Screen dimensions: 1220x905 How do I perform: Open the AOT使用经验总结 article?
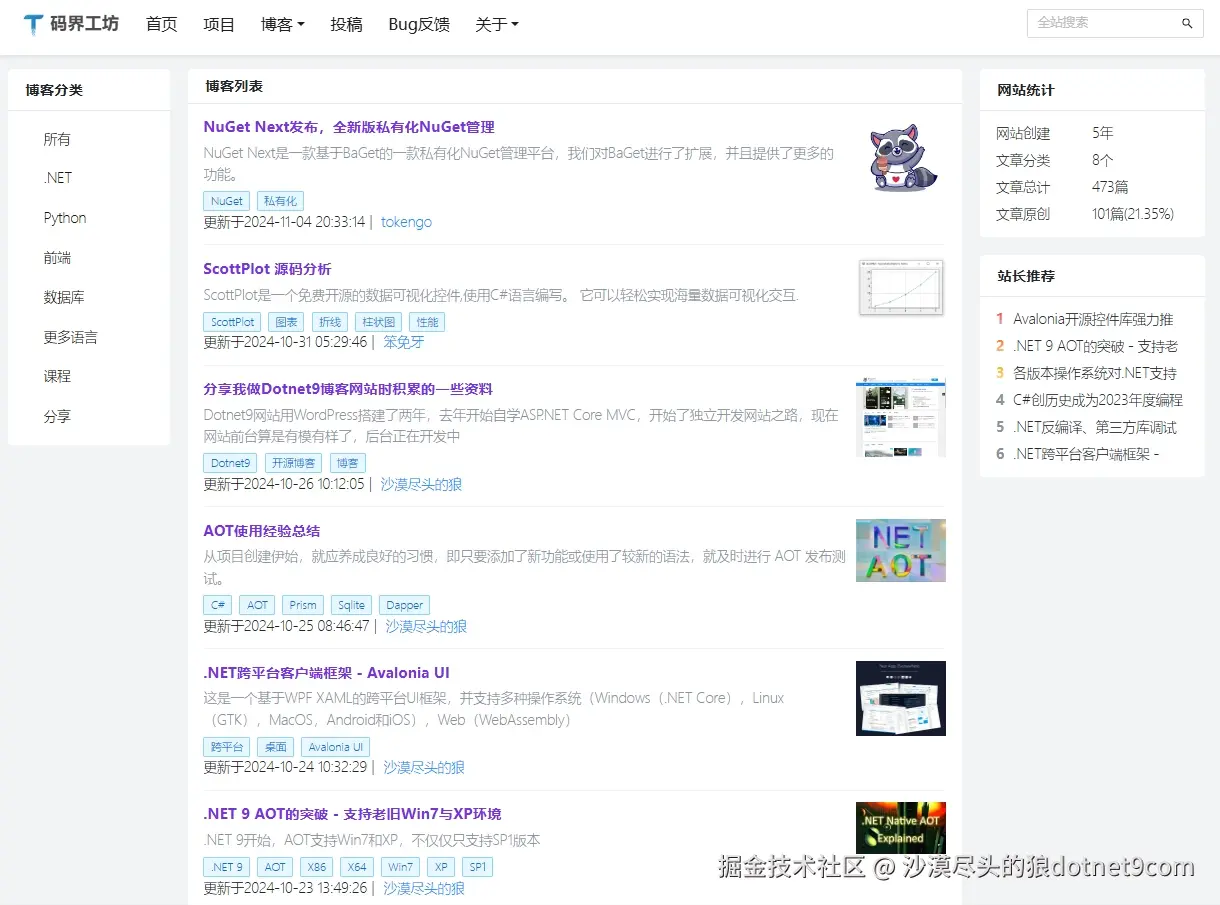262,531
